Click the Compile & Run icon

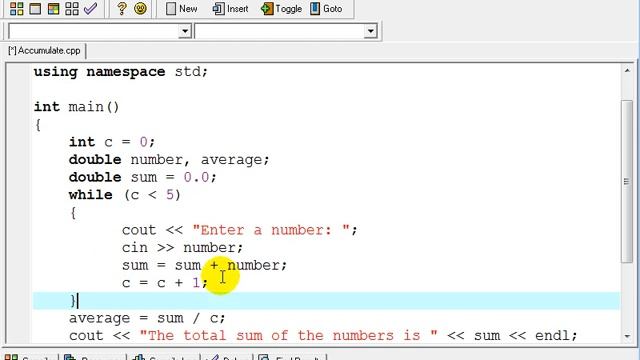point(53,9)
